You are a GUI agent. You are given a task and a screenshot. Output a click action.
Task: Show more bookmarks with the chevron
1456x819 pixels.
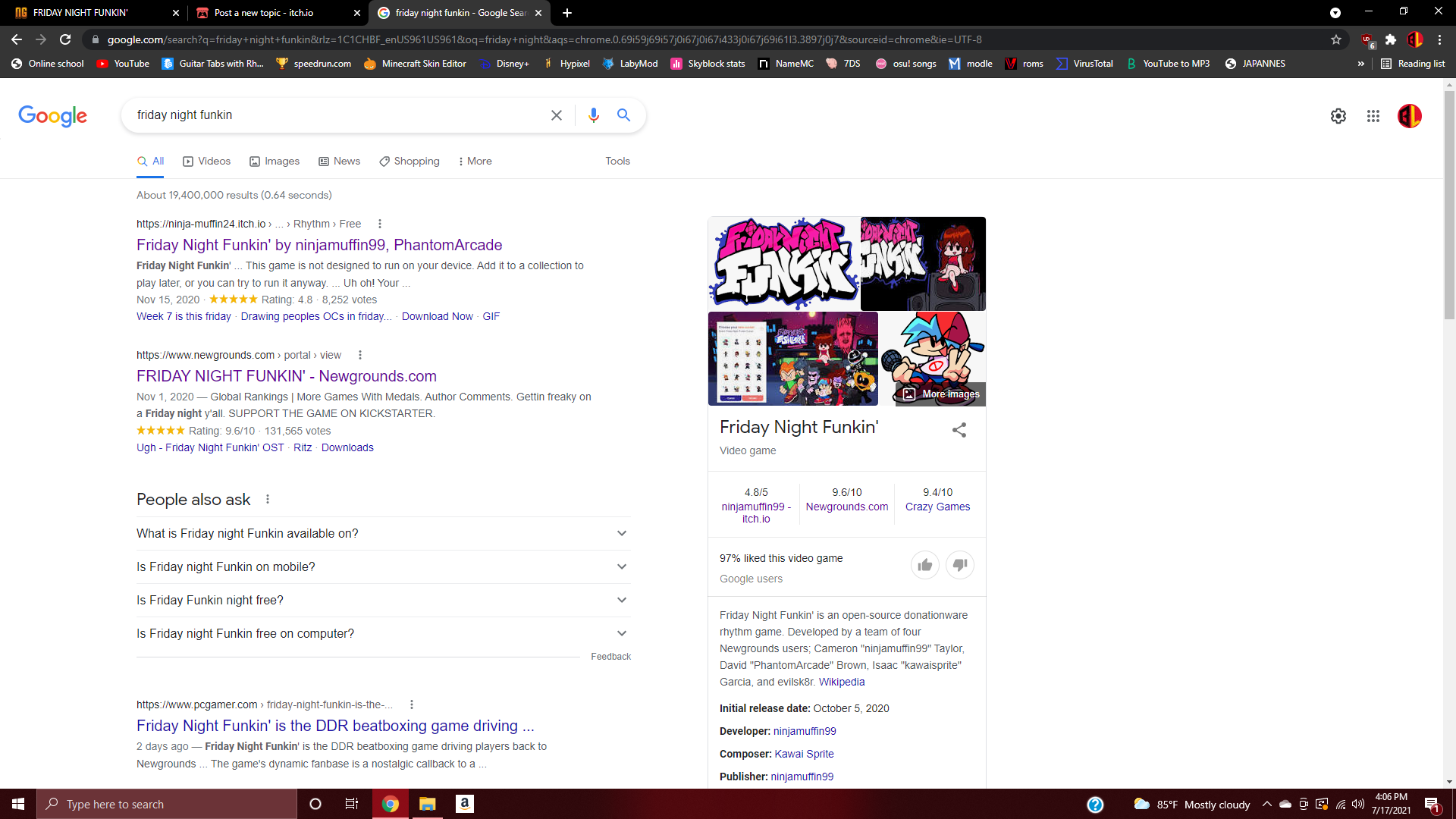pos(1361,64)
